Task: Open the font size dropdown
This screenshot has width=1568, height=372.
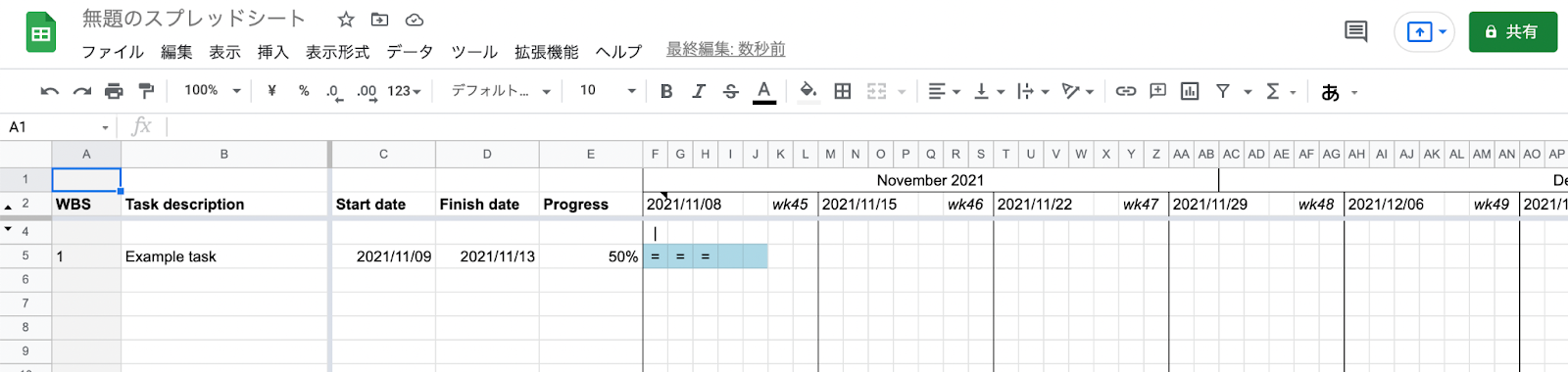Action: 608,91
